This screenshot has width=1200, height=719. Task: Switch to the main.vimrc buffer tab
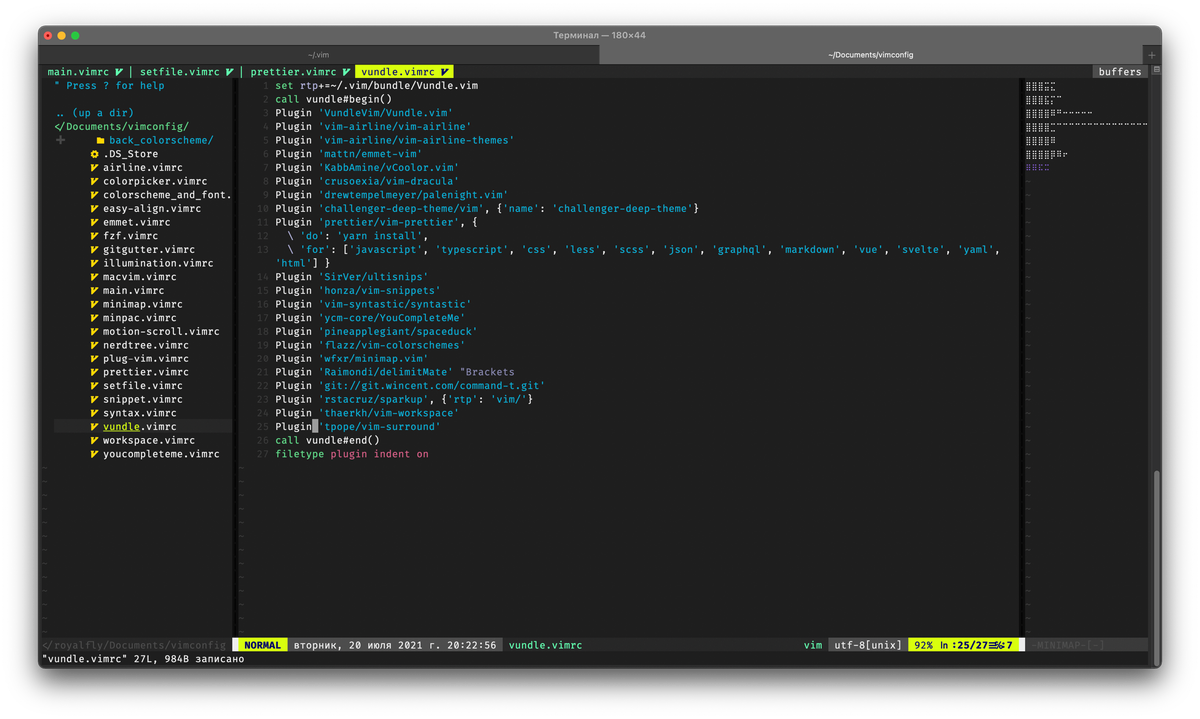85,72
